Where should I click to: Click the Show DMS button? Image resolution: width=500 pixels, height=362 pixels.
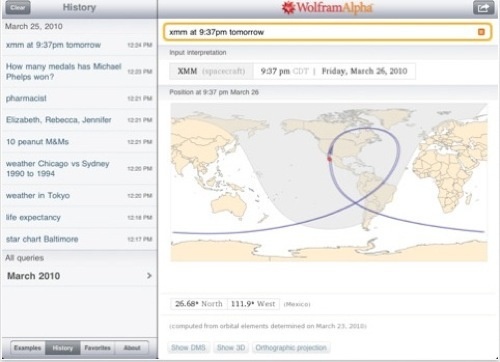tap(188, 348)
